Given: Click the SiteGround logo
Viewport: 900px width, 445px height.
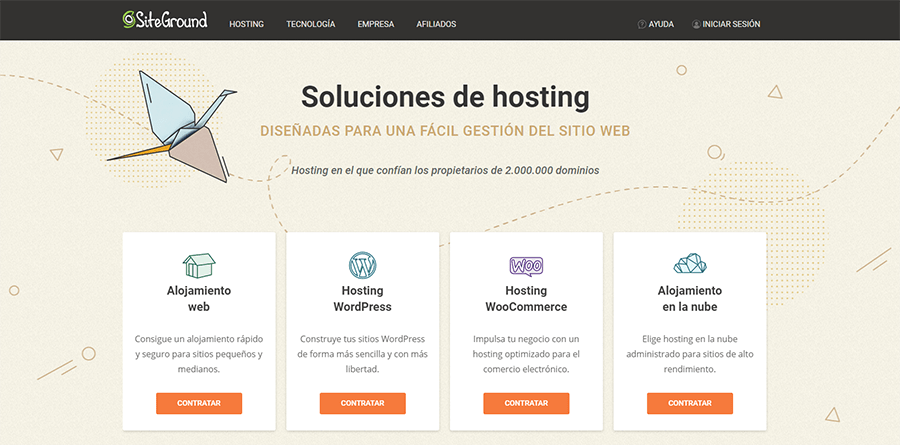Looking at the screenshot, I should pos(165,20).
